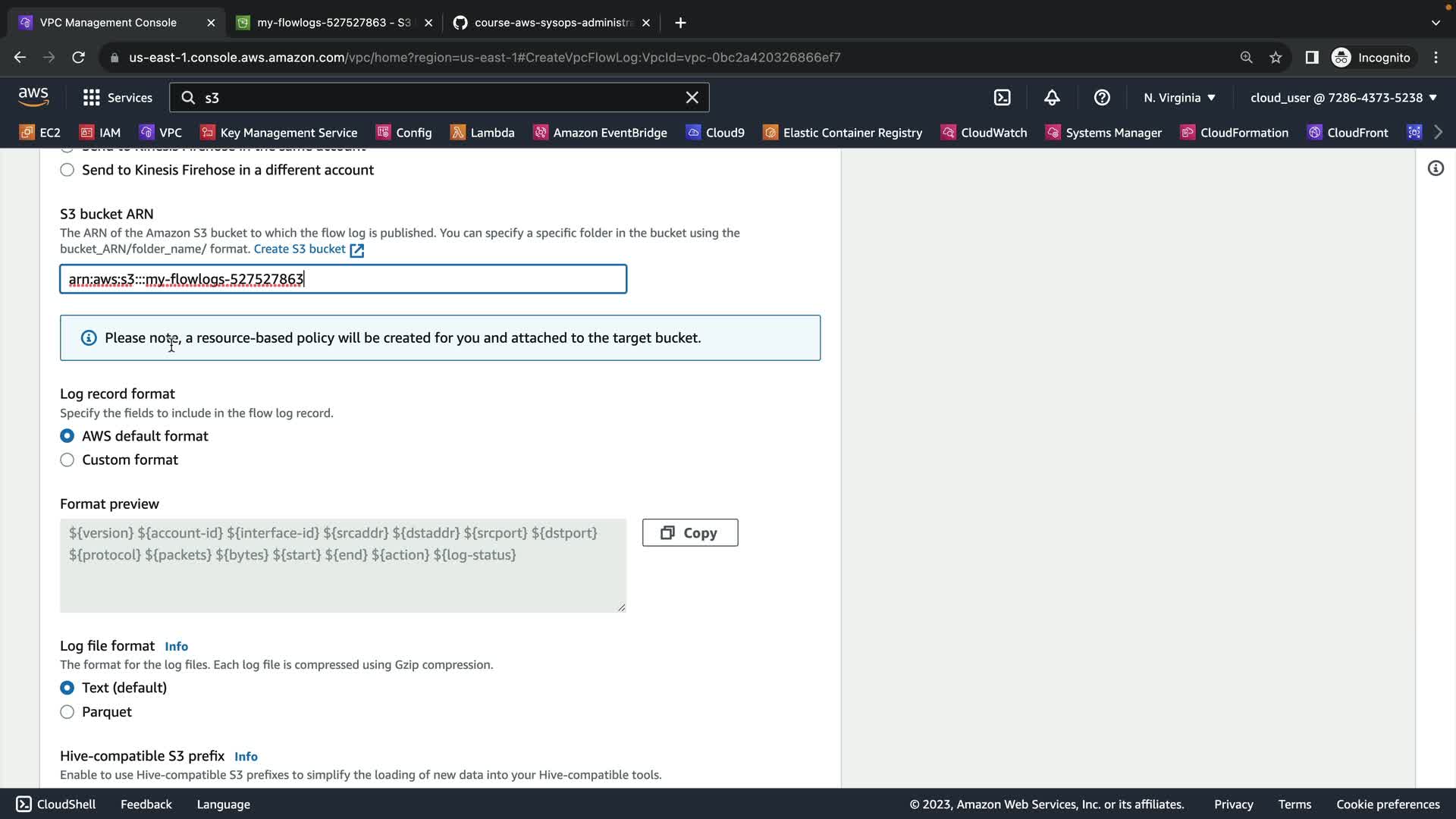Select the Parquet log file format

pyautogui.click(x=67, y=712)
